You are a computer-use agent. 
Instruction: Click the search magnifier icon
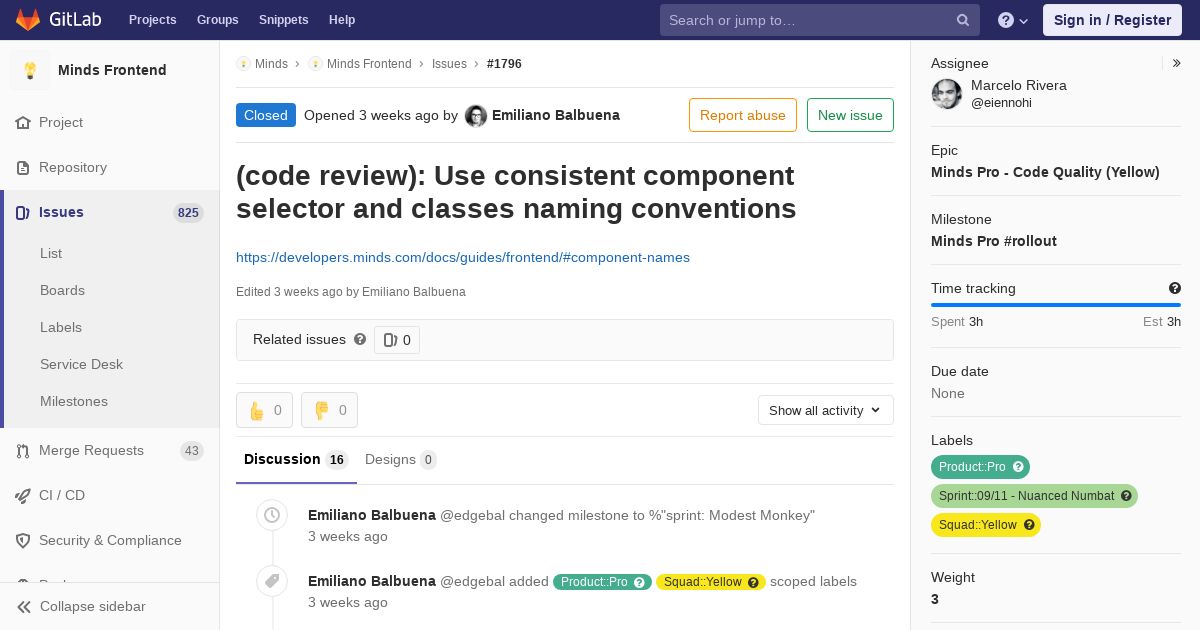tap(963, 20)
